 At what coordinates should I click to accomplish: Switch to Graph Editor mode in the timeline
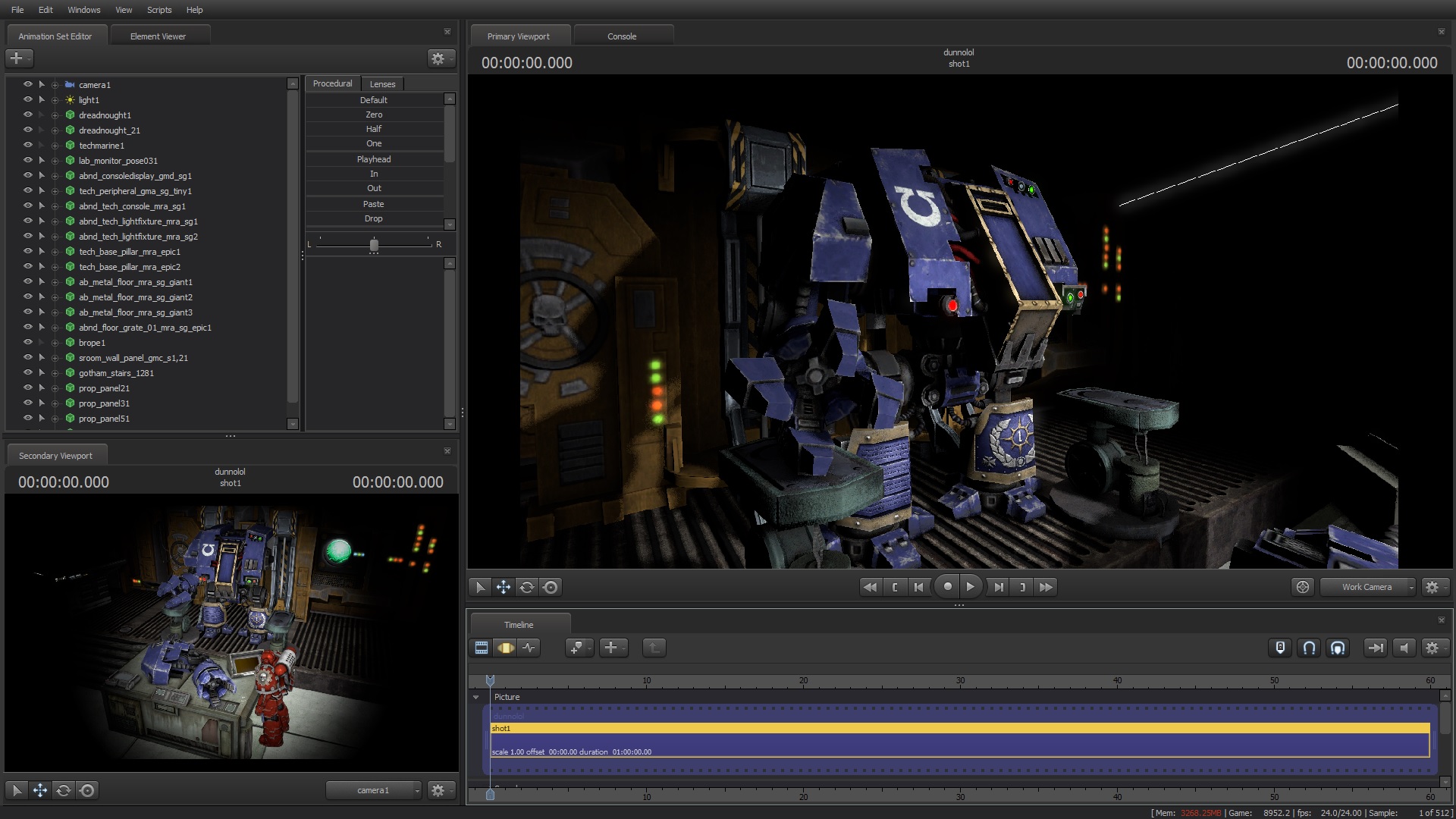pyautogui.click(x=529, y=648)
